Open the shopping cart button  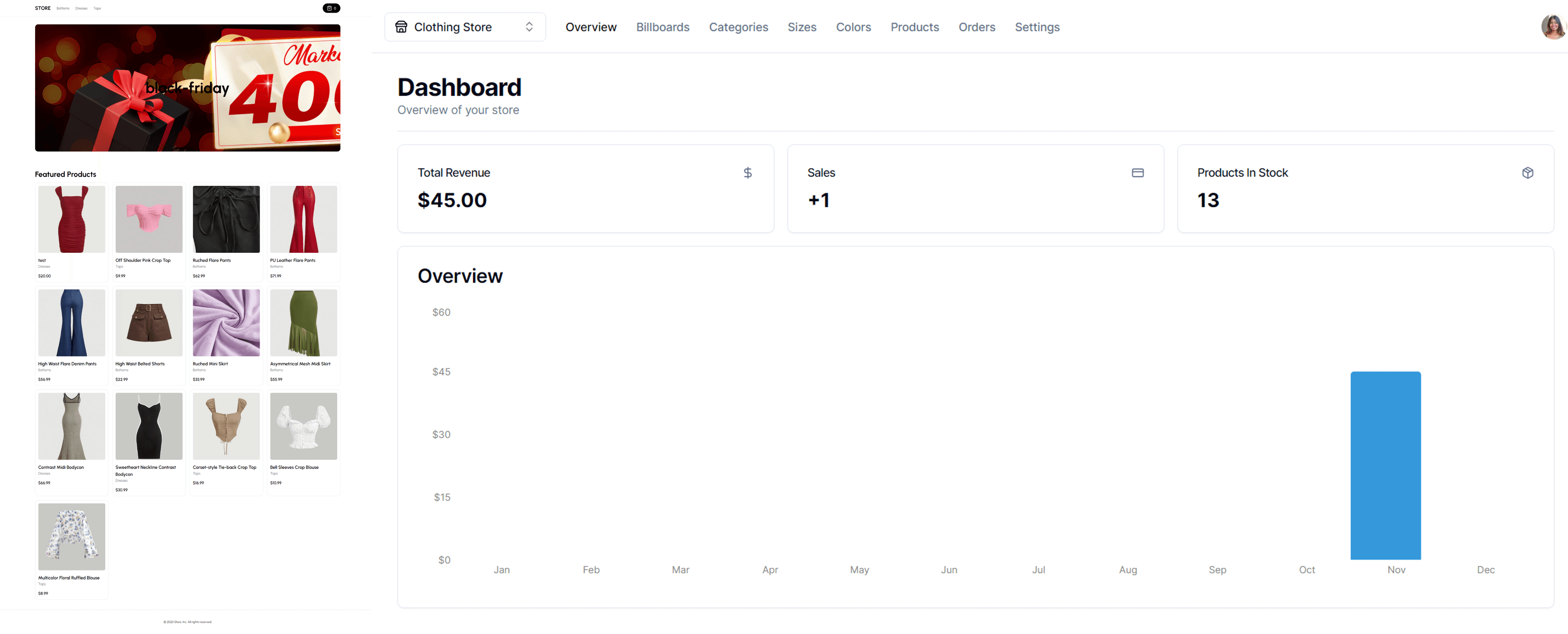(331, 9)
